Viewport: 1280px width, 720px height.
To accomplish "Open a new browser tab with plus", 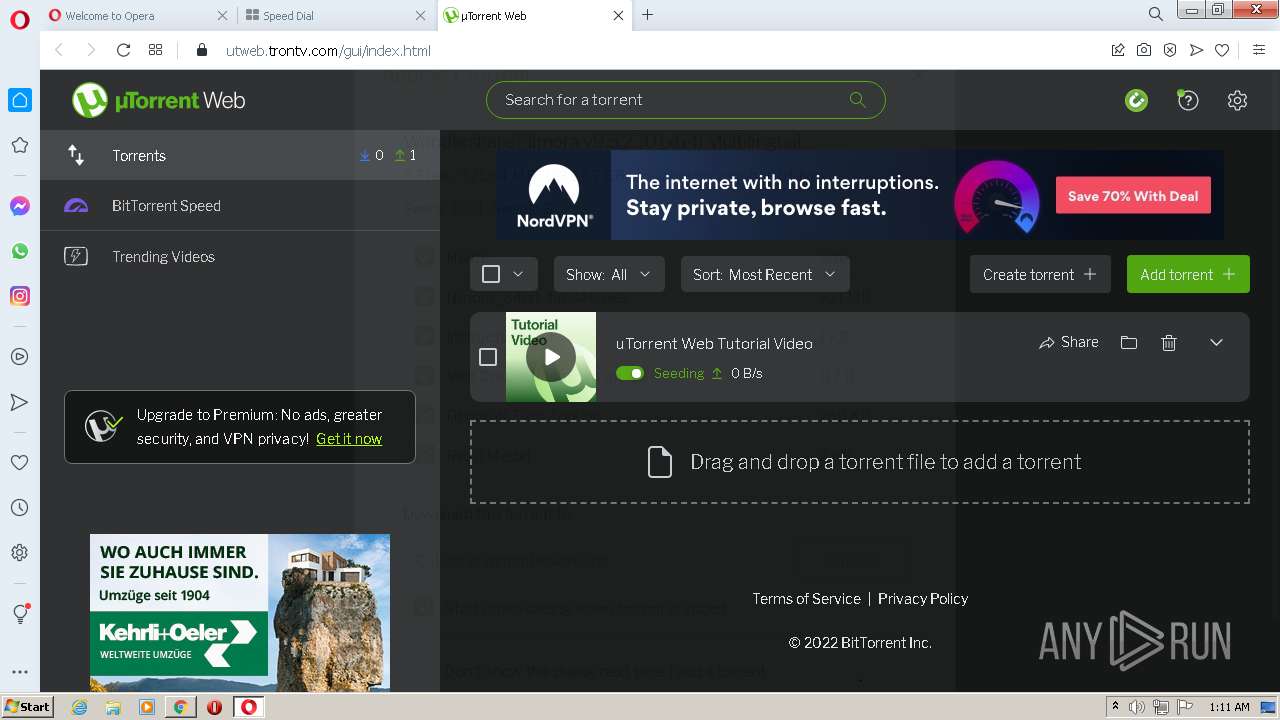I will 648,15.
